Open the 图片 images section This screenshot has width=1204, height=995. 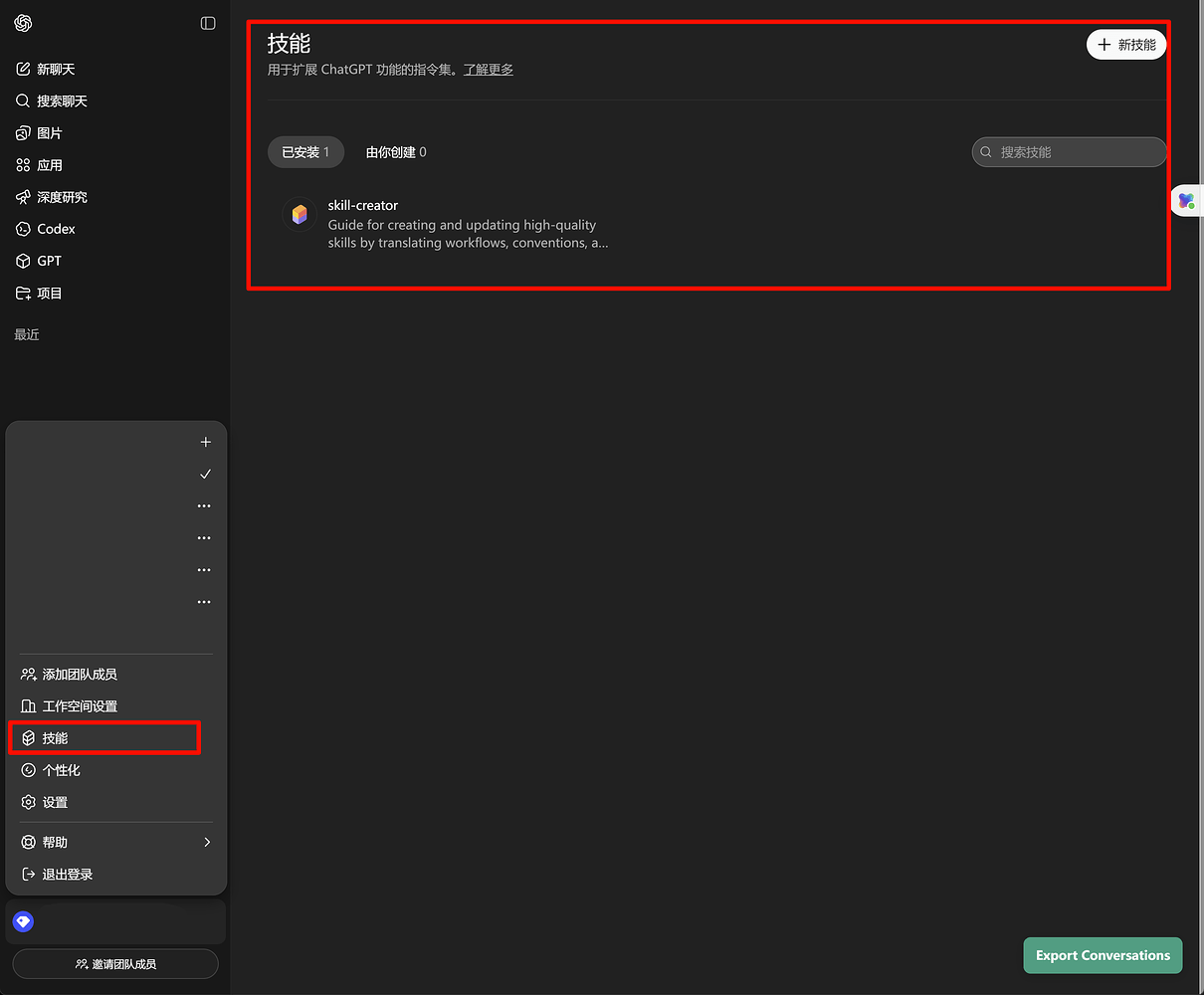[40, 132]
